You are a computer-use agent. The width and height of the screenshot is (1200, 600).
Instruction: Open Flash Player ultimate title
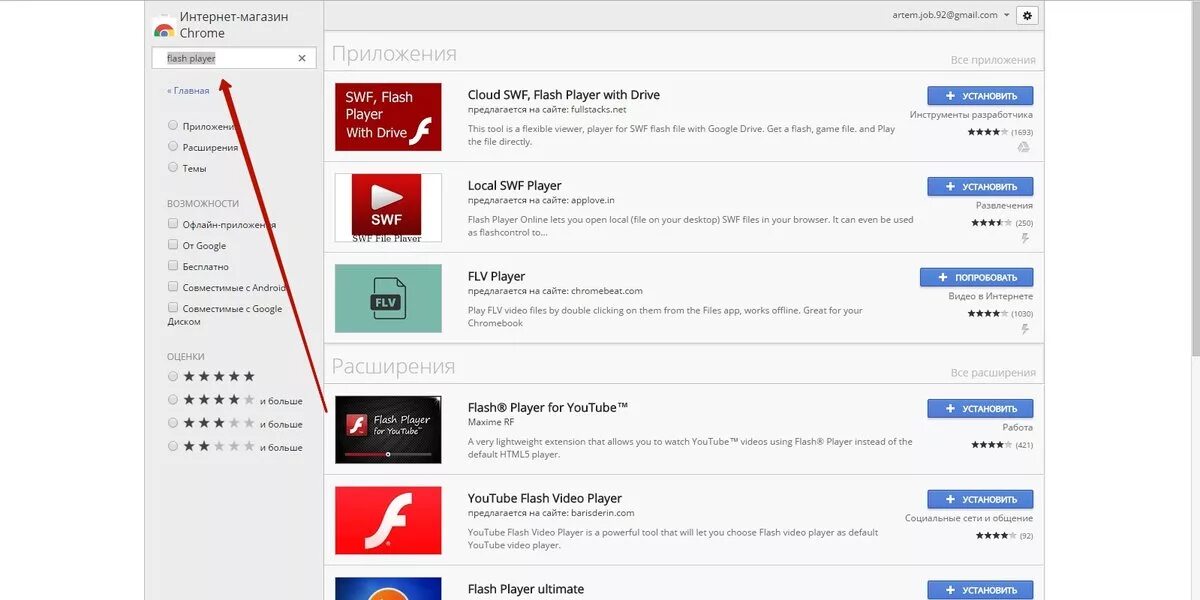pyautogui.click(x=526, y=589)
